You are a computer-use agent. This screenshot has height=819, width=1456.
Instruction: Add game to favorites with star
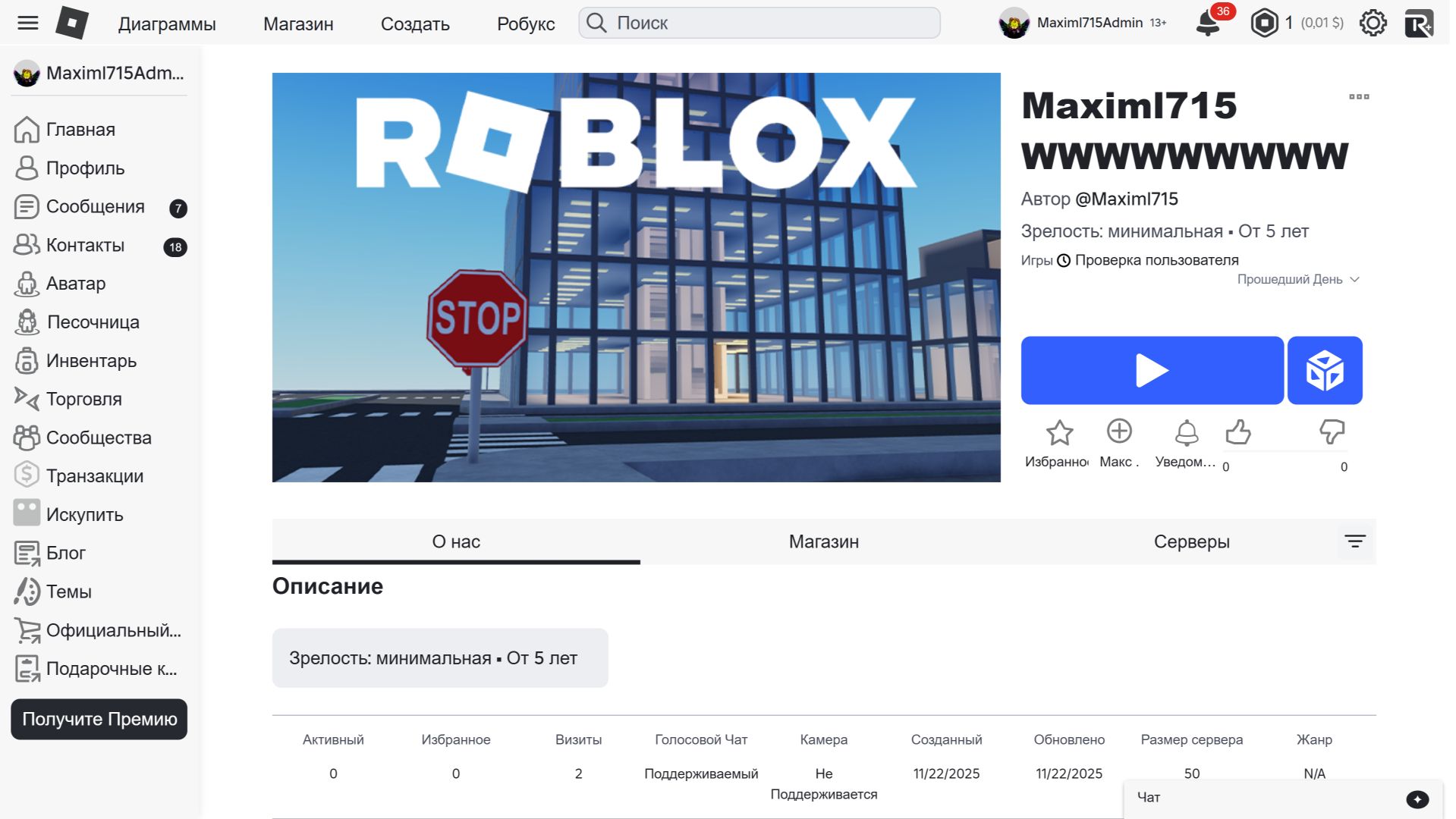click(1059, 432)
